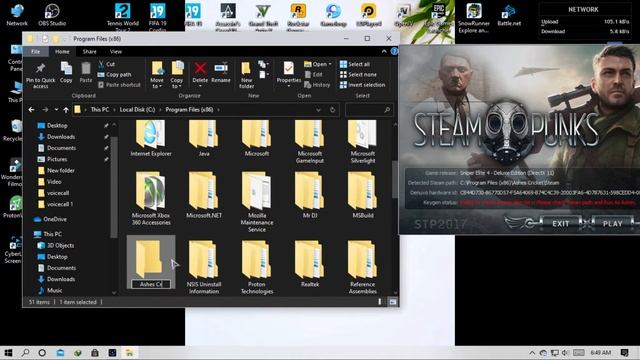Go back with the Back arrow
Screen dimensions: 640x360
point(31,109)
